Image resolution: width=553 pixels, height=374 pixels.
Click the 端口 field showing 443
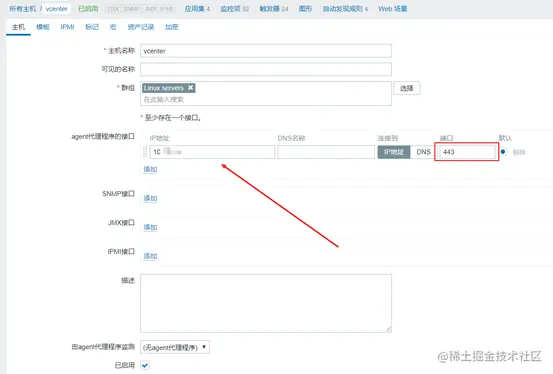(467, 152)
